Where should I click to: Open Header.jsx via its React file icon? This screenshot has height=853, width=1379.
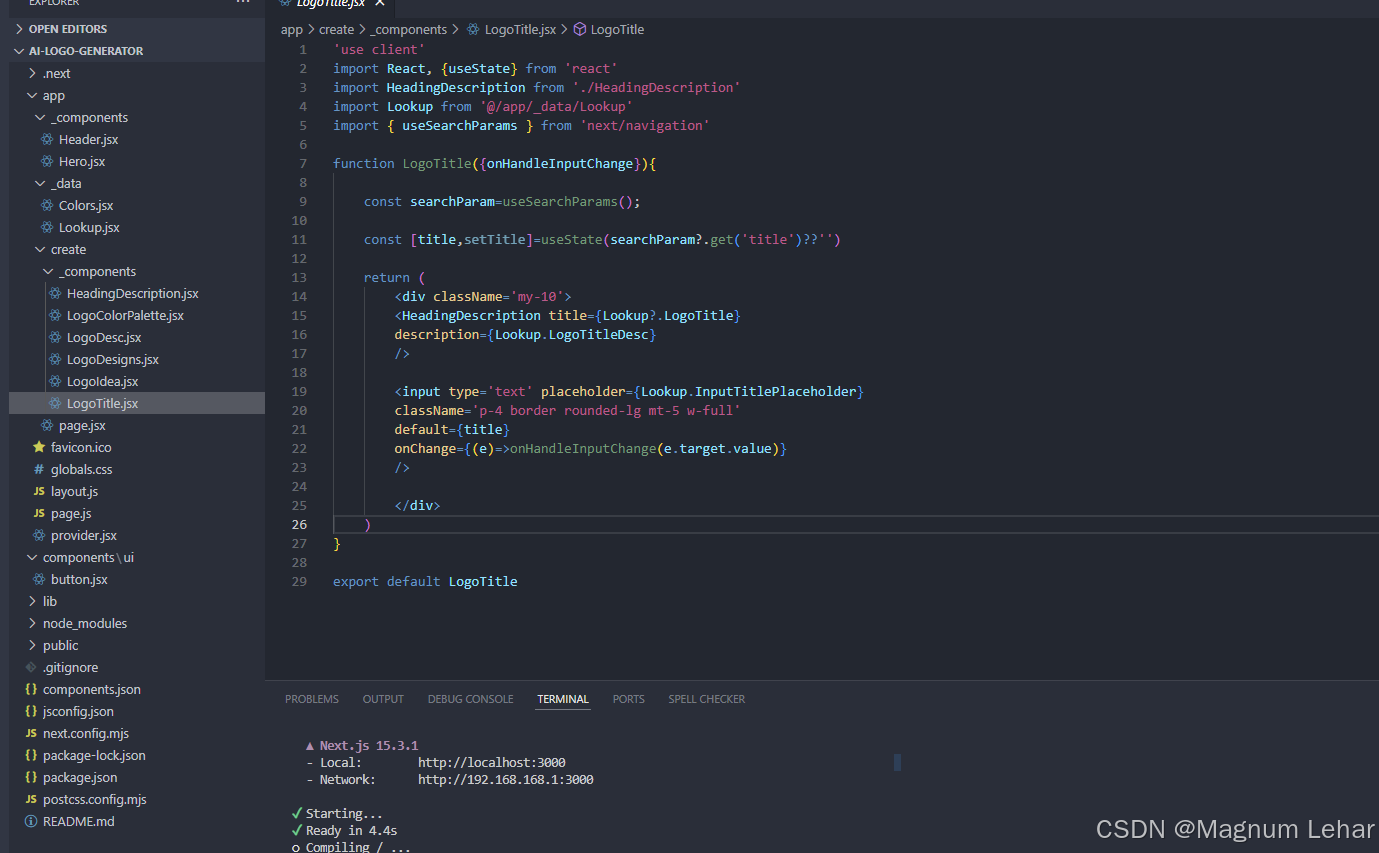point(47,139)
